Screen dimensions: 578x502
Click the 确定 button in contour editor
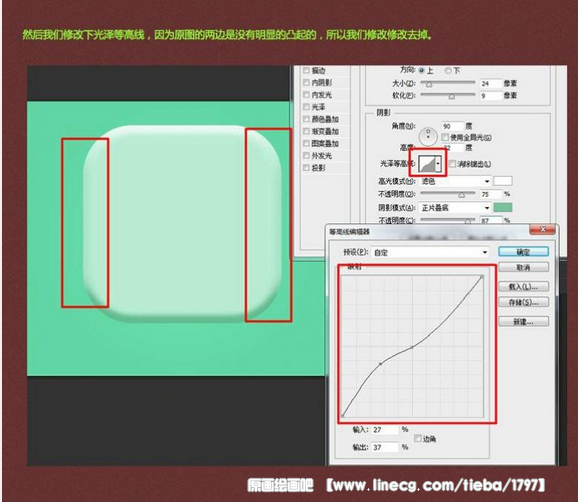click(523, 252)
